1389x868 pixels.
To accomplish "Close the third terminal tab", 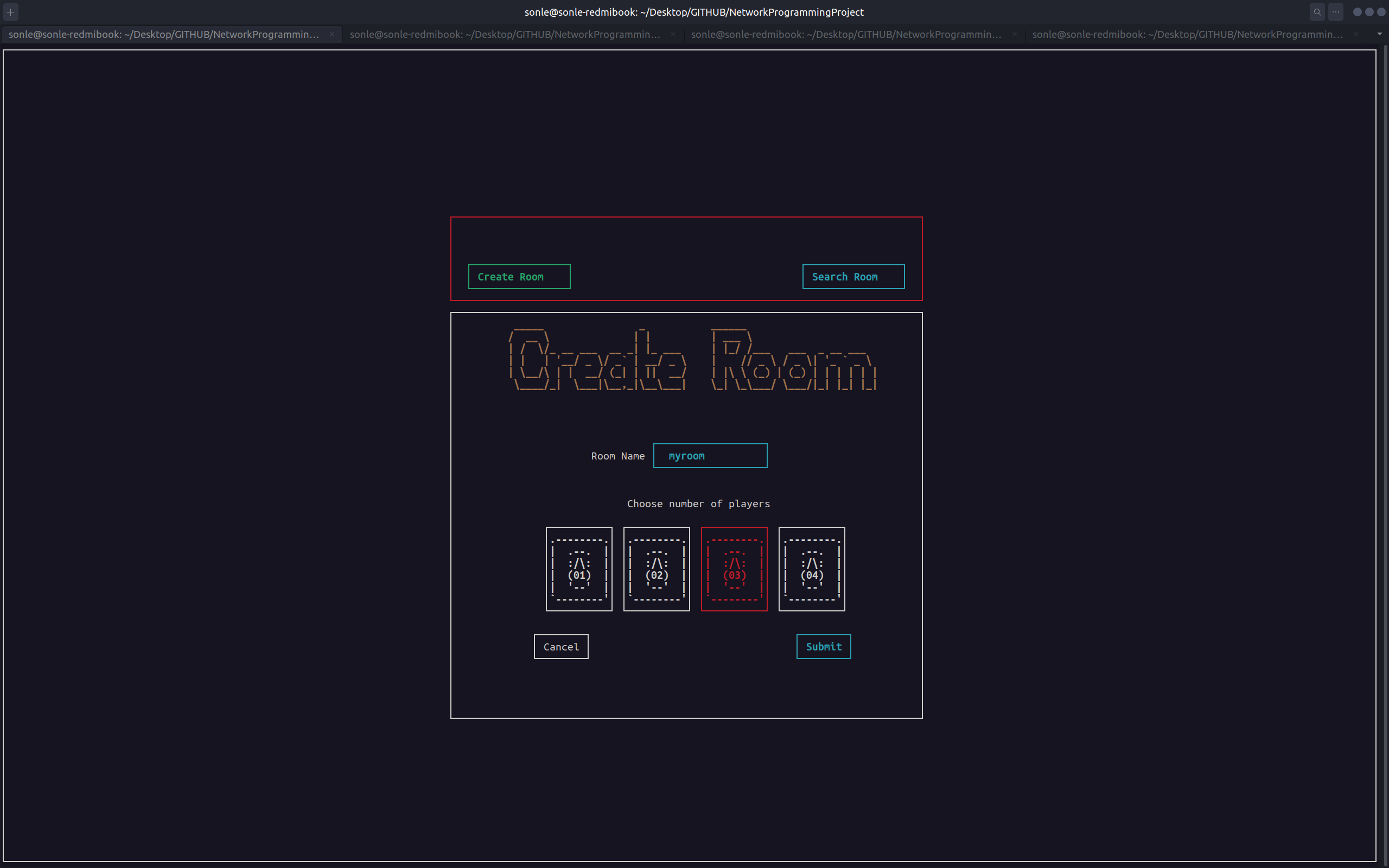I will point(1014,34).
